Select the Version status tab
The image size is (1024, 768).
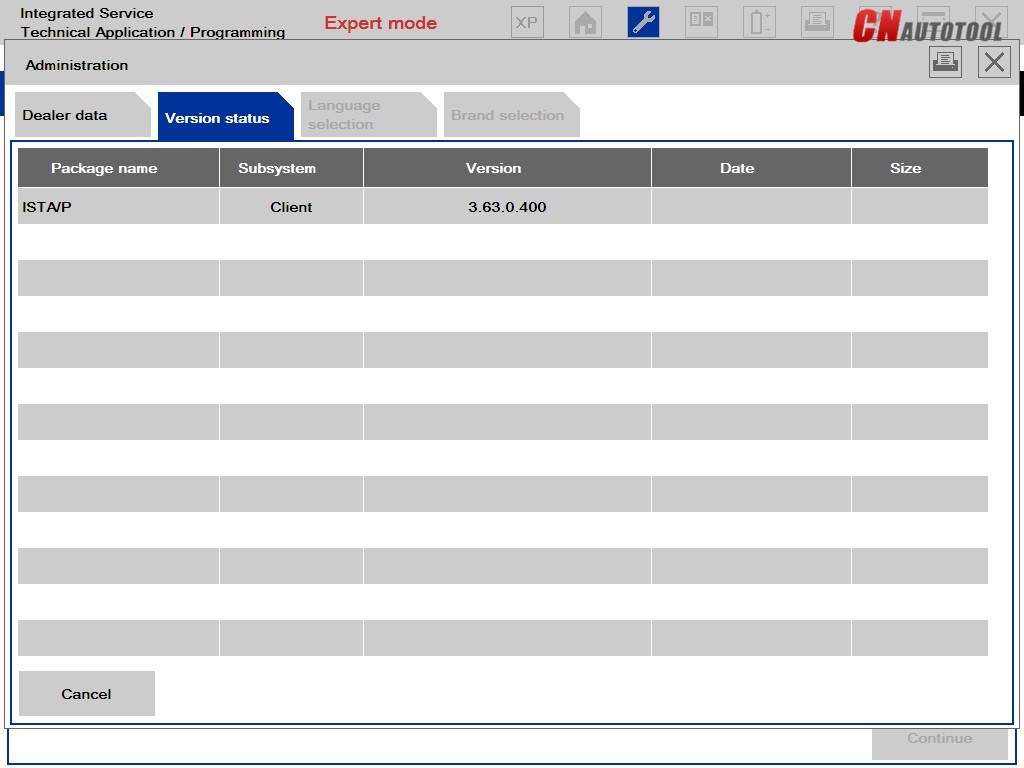click(x=226, y=116)
